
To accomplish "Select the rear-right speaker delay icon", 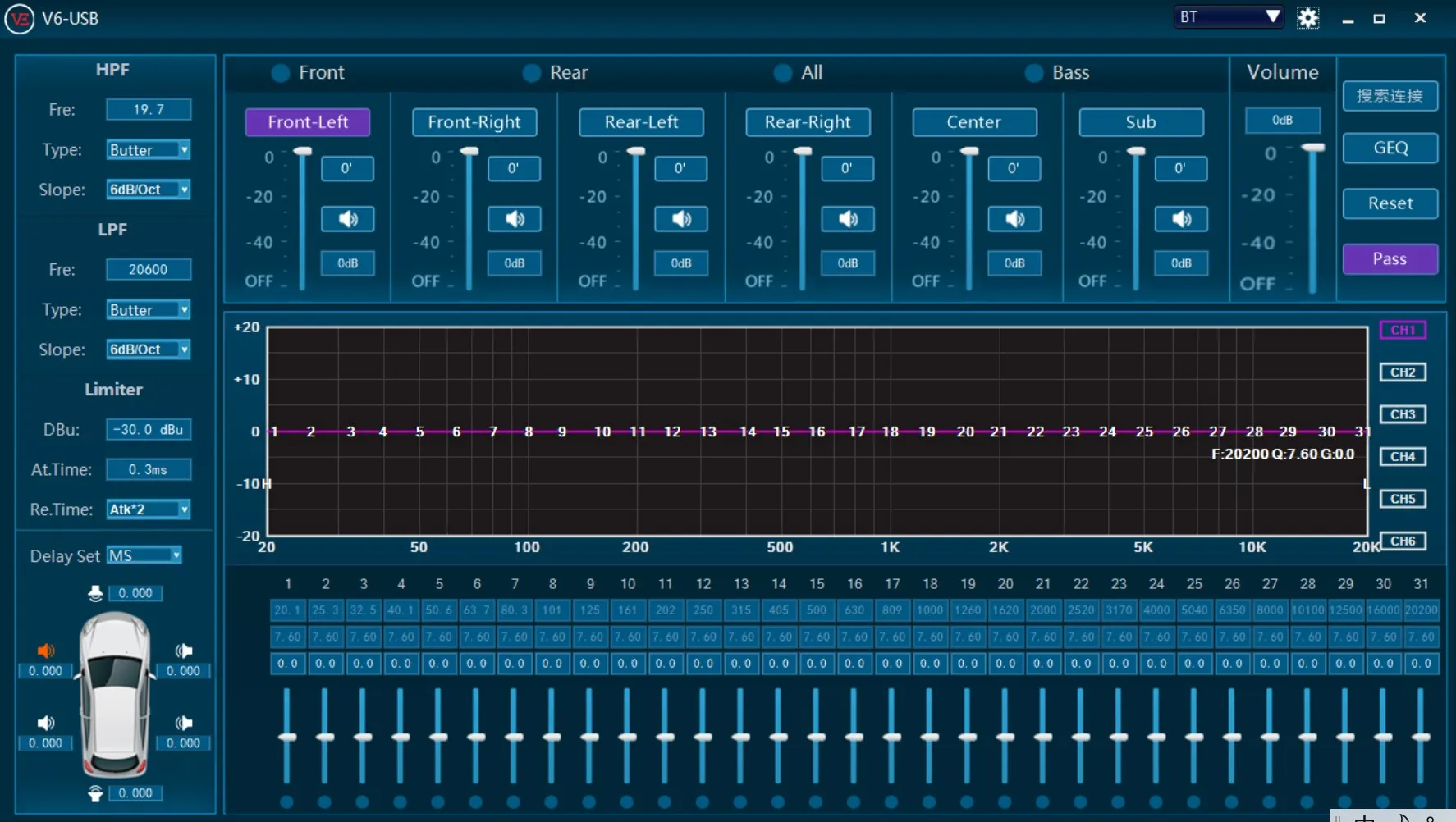I will 184,723.
